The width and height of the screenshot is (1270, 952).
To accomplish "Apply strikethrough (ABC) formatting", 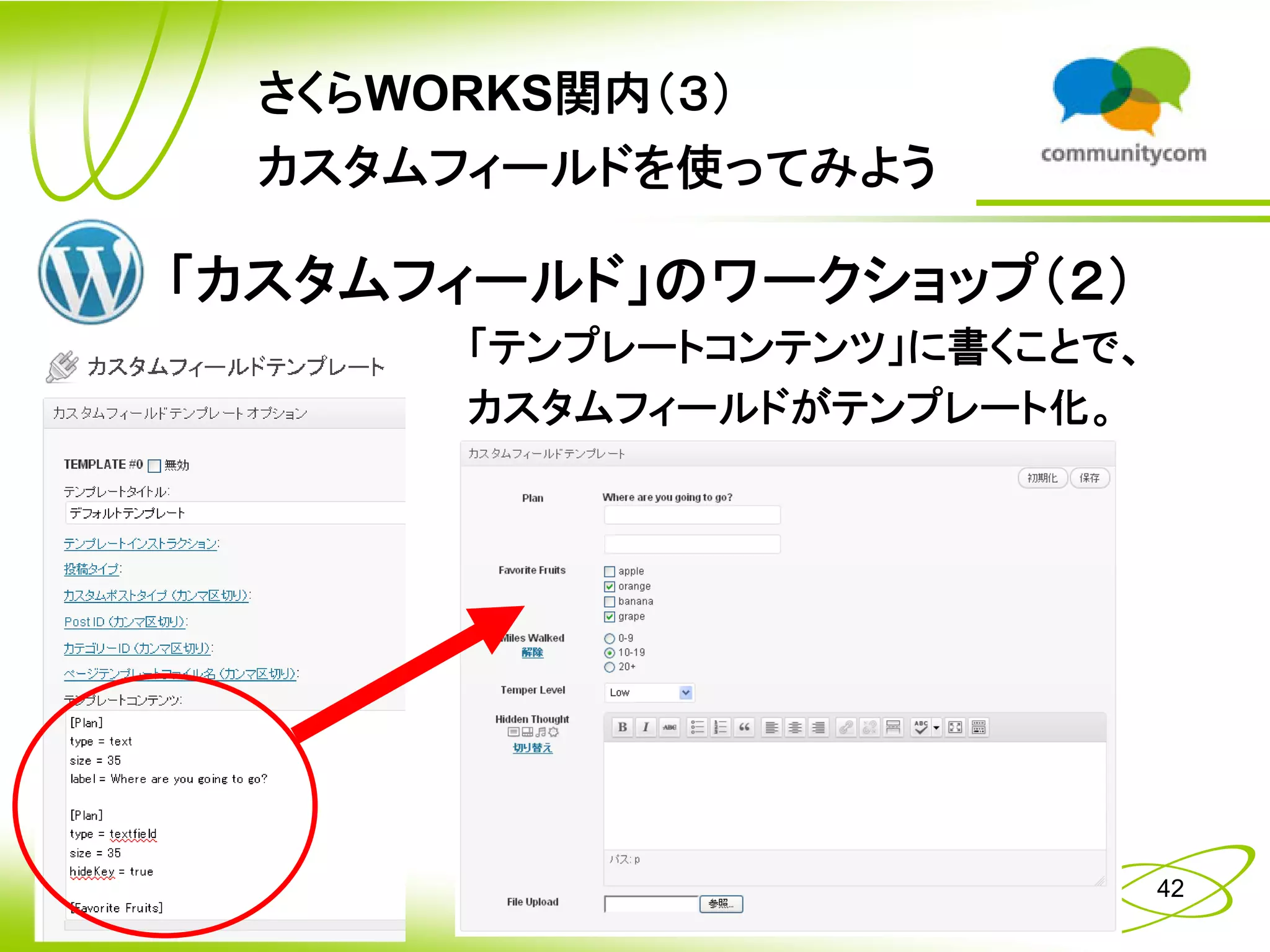I will click(x=669, y=727).
